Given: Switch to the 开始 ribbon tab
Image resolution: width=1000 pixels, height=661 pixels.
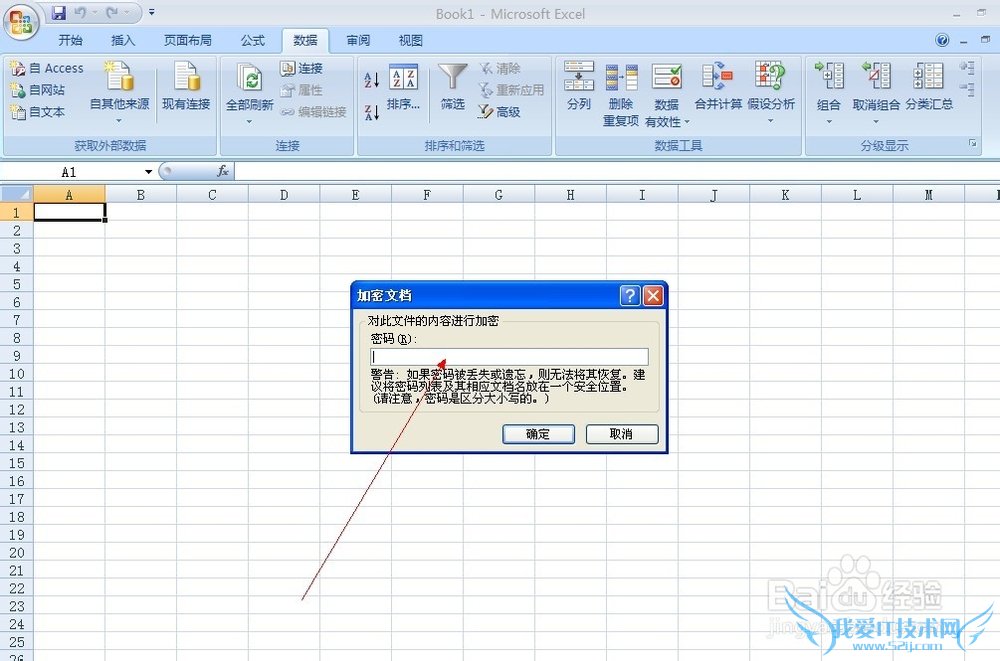Looking at the screenshot, I should coord(70,41).
